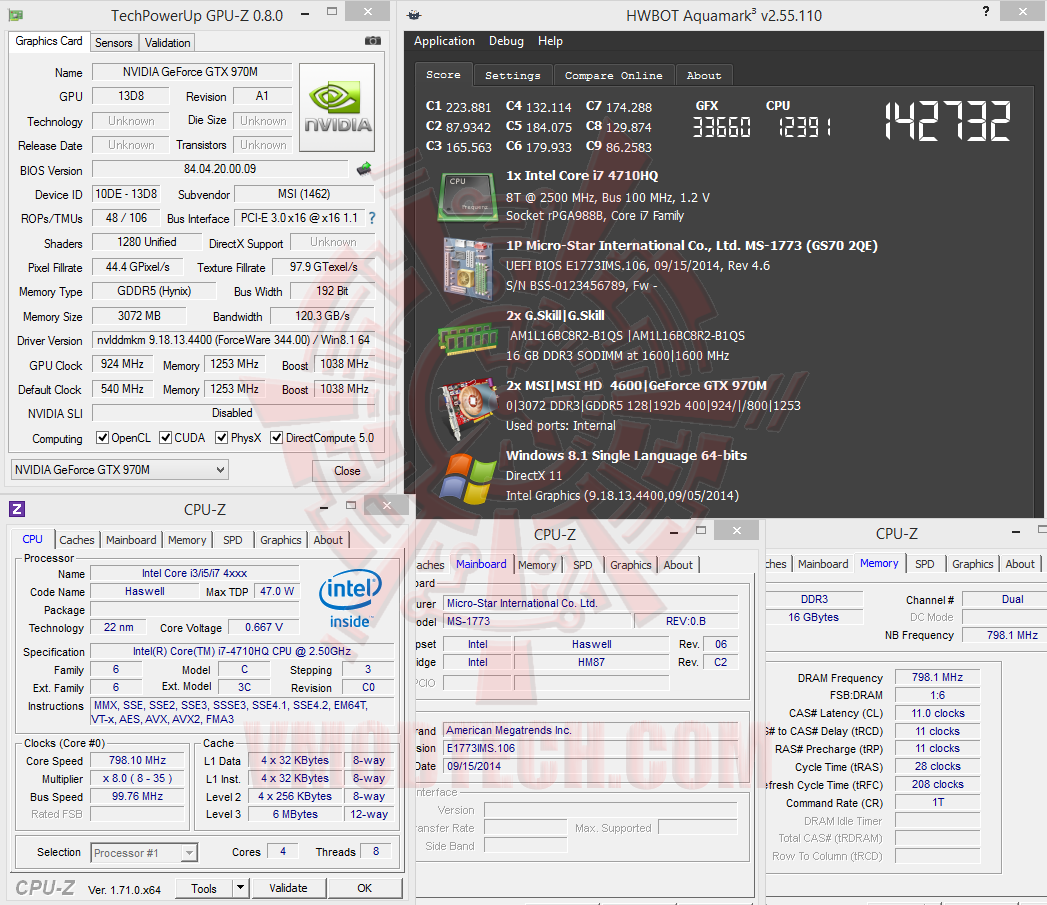Open Memory tab in left CPU-Z window
Viewport: 1047px width, 905px height.
(187, 540)
